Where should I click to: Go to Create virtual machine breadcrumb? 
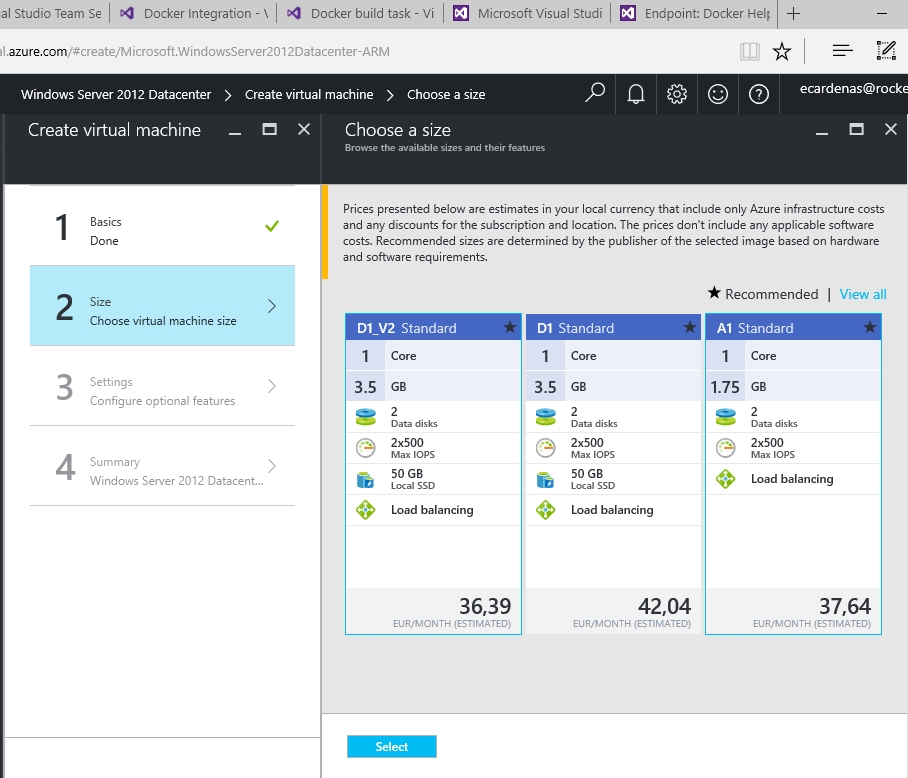[309, 94]
